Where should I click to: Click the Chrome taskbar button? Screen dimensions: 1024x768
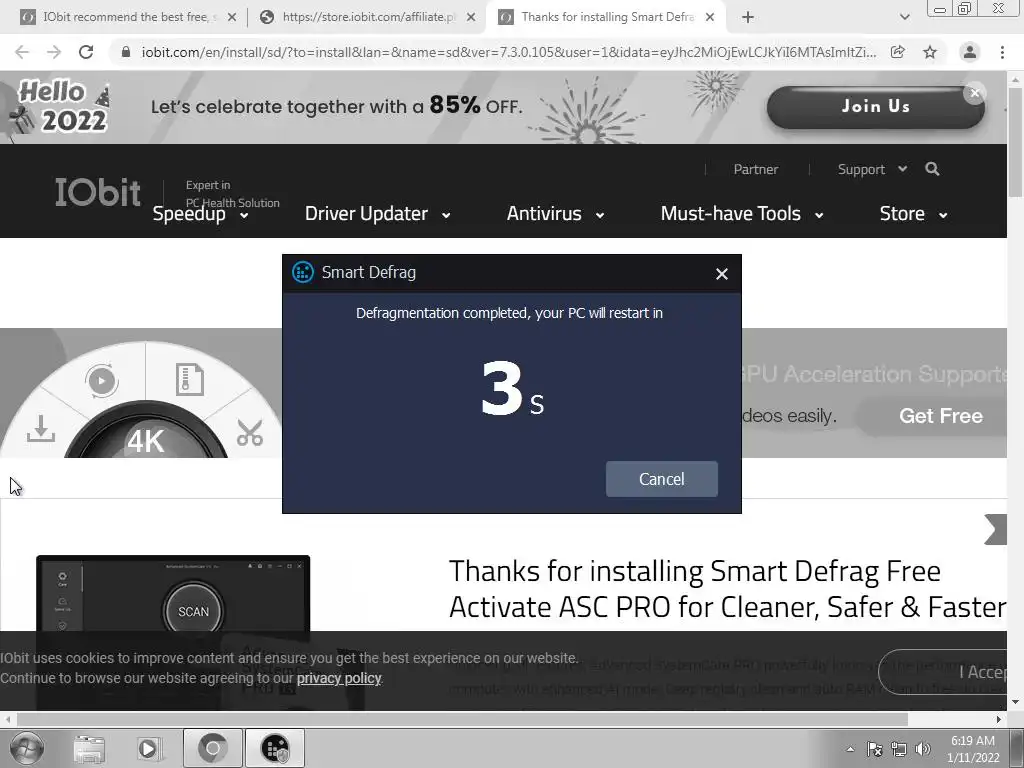[x=213, y=748]
